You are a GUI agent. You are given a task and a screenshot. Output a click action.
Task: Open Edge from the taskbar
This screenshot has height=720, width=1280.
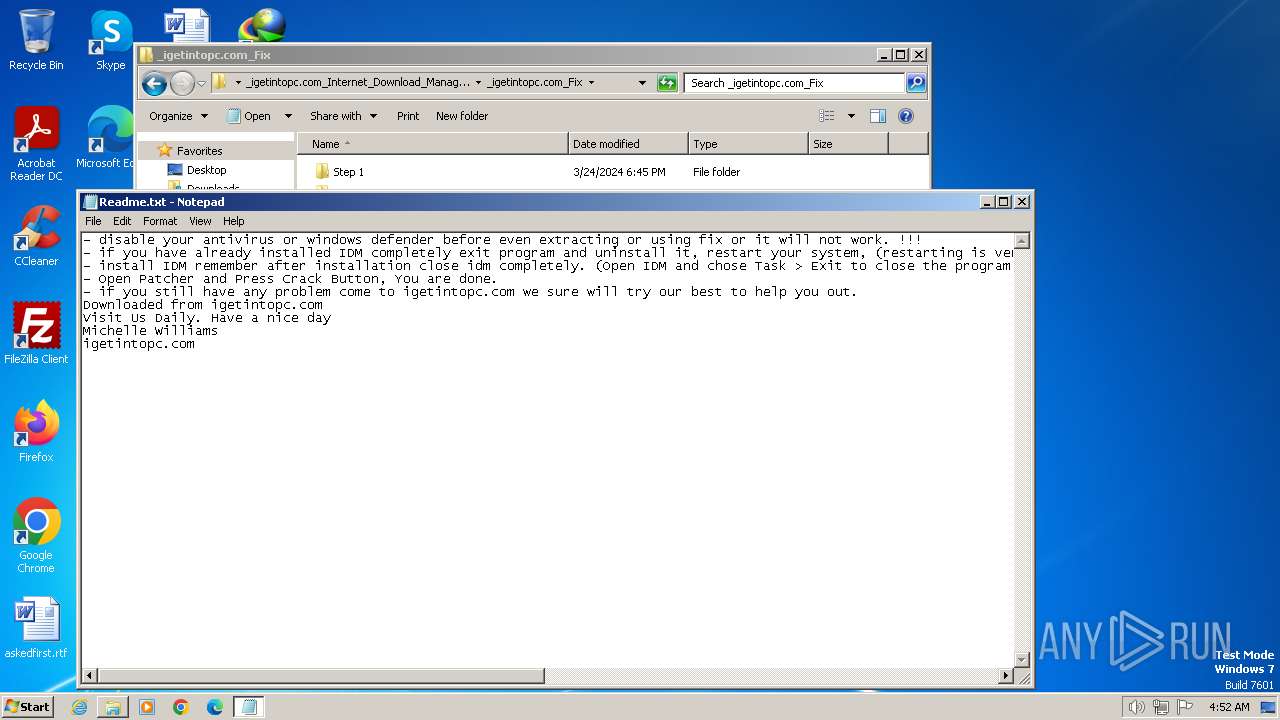click(x=215, y=707)
